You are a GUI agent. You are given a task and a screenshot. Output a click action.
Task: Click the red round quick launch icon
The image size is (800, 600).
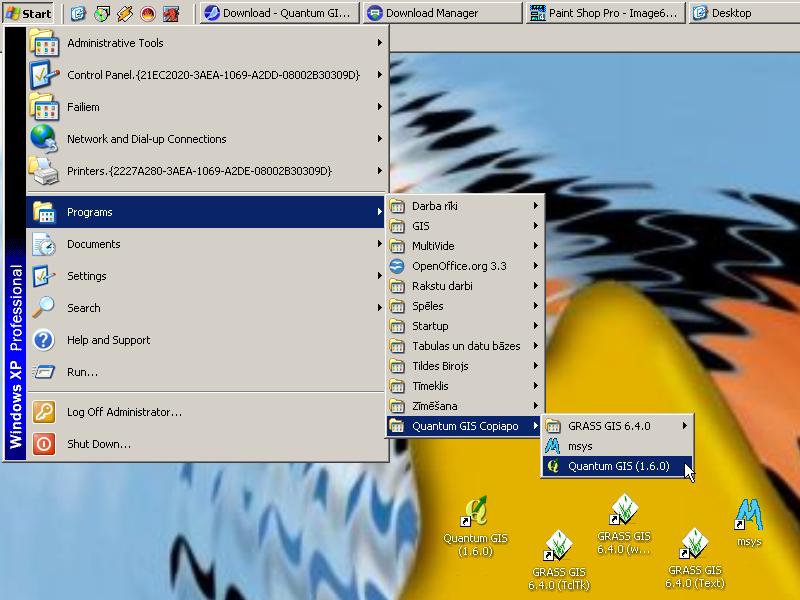tap(147, 13)
